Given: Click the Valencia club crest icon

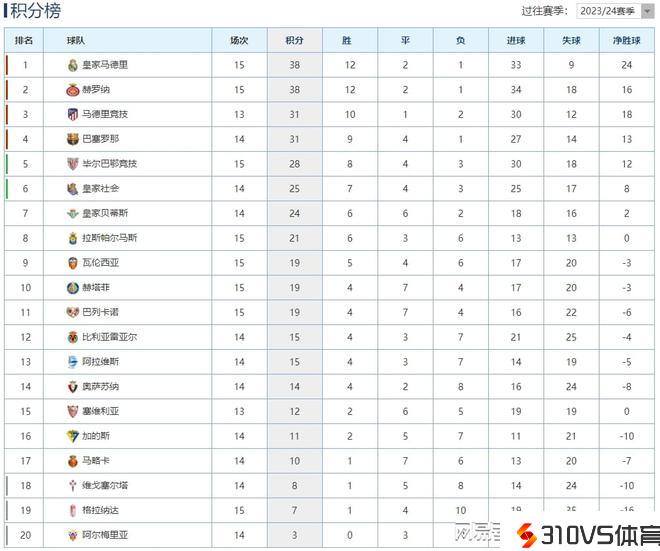Looking at the screenshot, I should pos(72,263).
